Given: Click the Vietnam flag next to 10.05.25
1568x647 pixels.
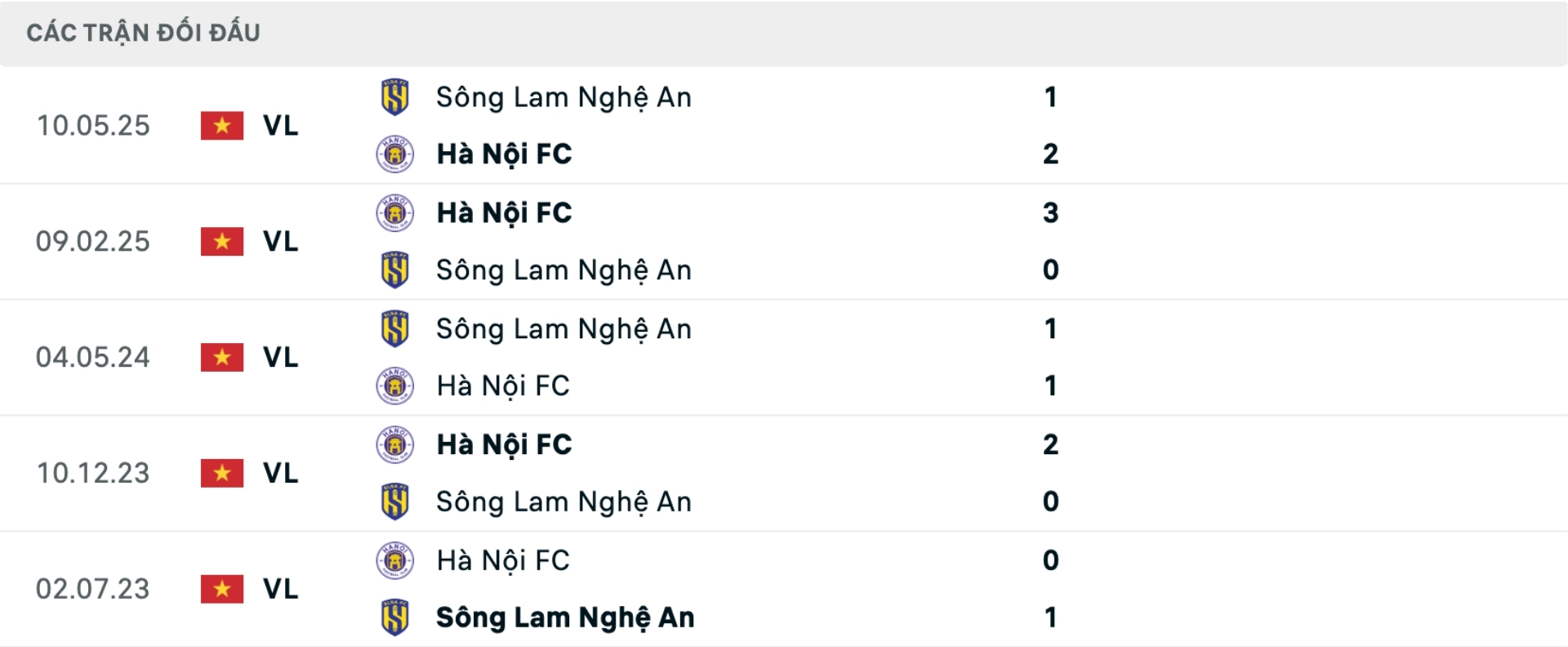Looking at the screenshot, I should 221,127.
